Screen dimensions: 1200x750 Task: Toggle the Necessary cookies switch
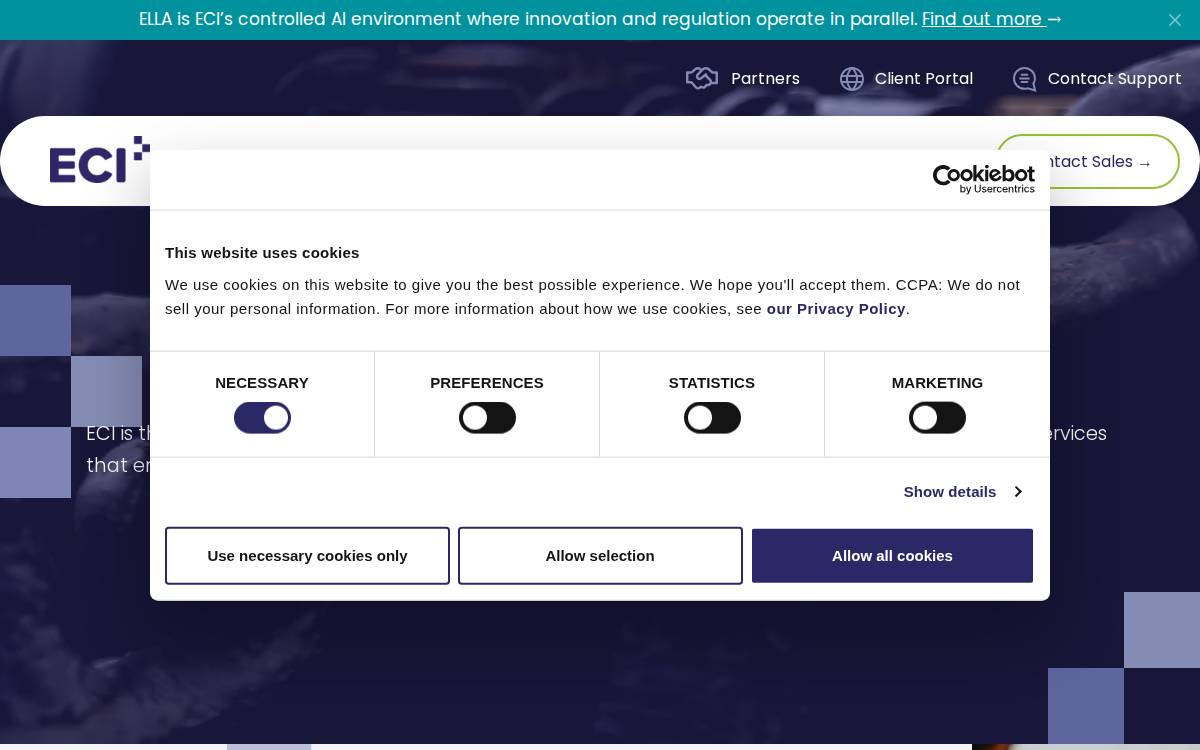coord(262,418)
